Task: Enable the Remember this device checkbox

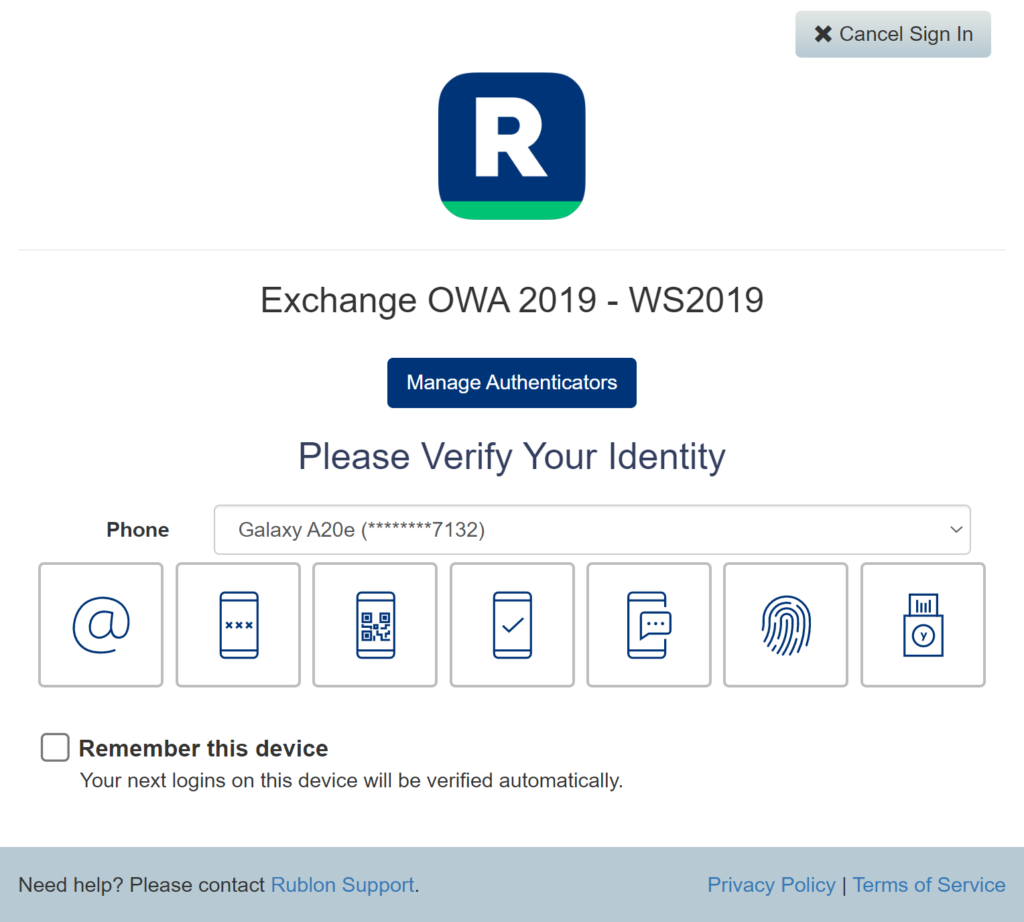Action: click(54, 747)
